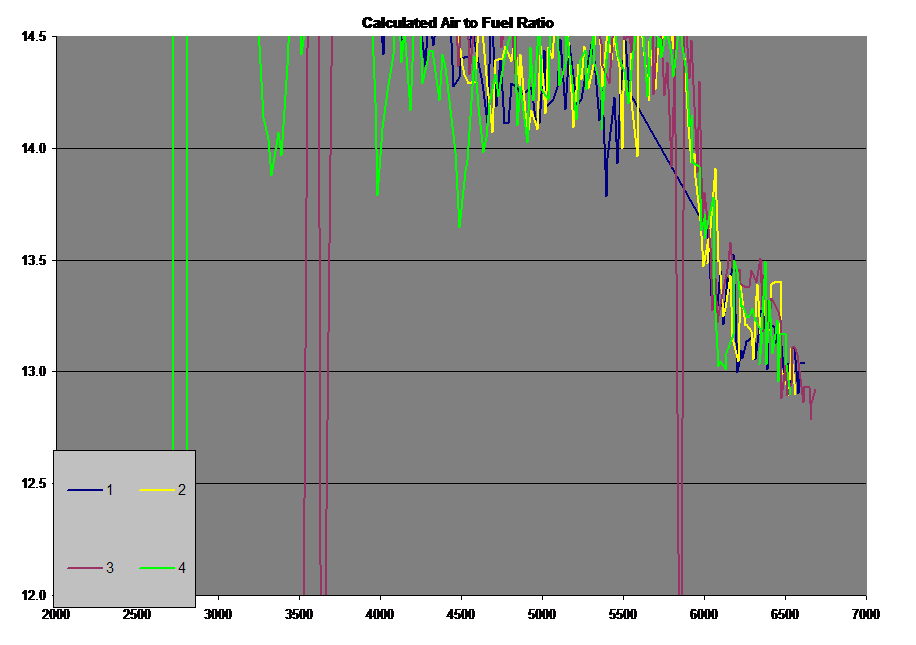This screenshot has width=916, height=645.
Task: Click the dark blue legend line key
Action: point(85,490)
